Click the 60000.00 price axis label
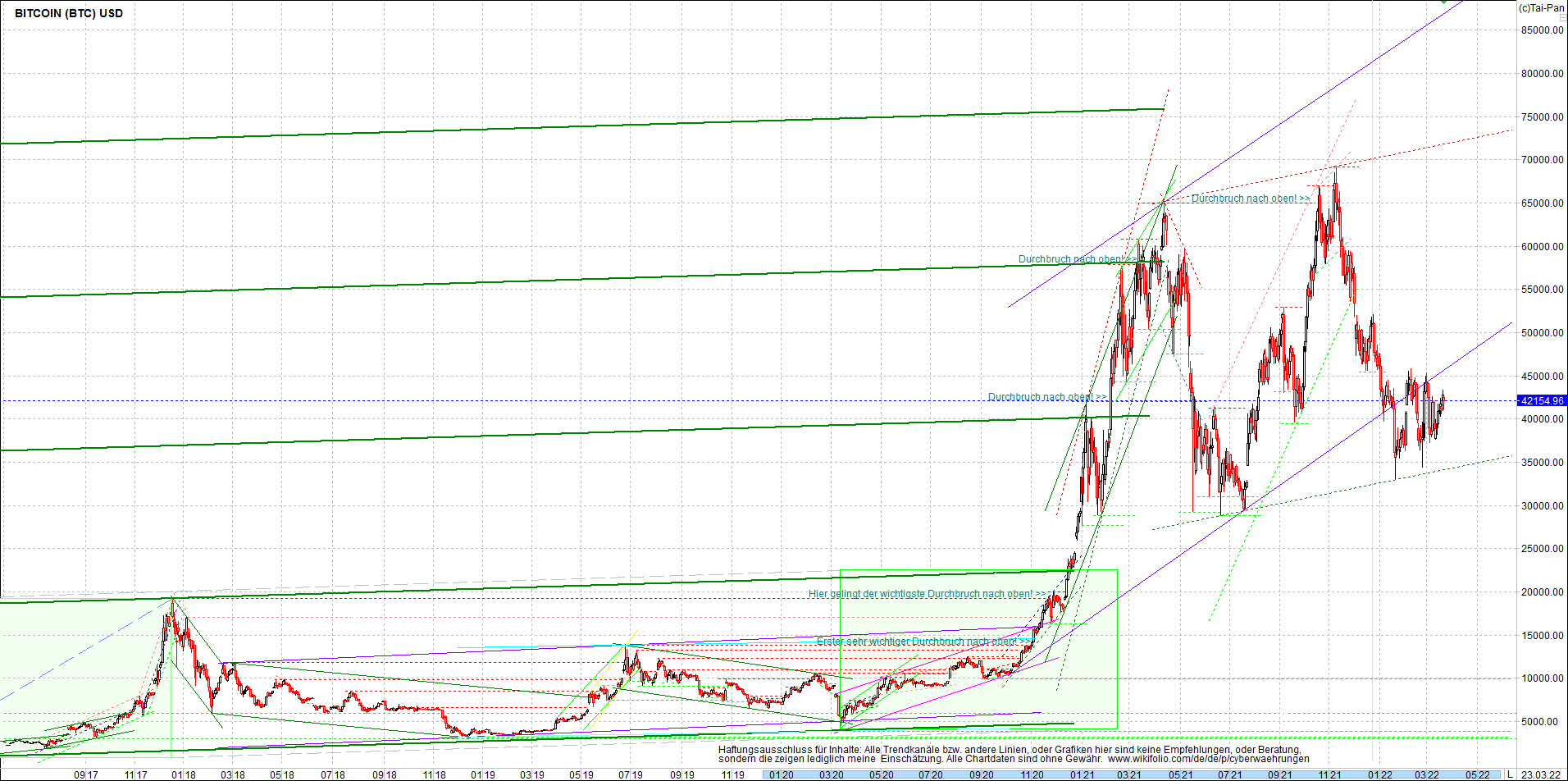The image size is (1568, 781). [1543, 247]
